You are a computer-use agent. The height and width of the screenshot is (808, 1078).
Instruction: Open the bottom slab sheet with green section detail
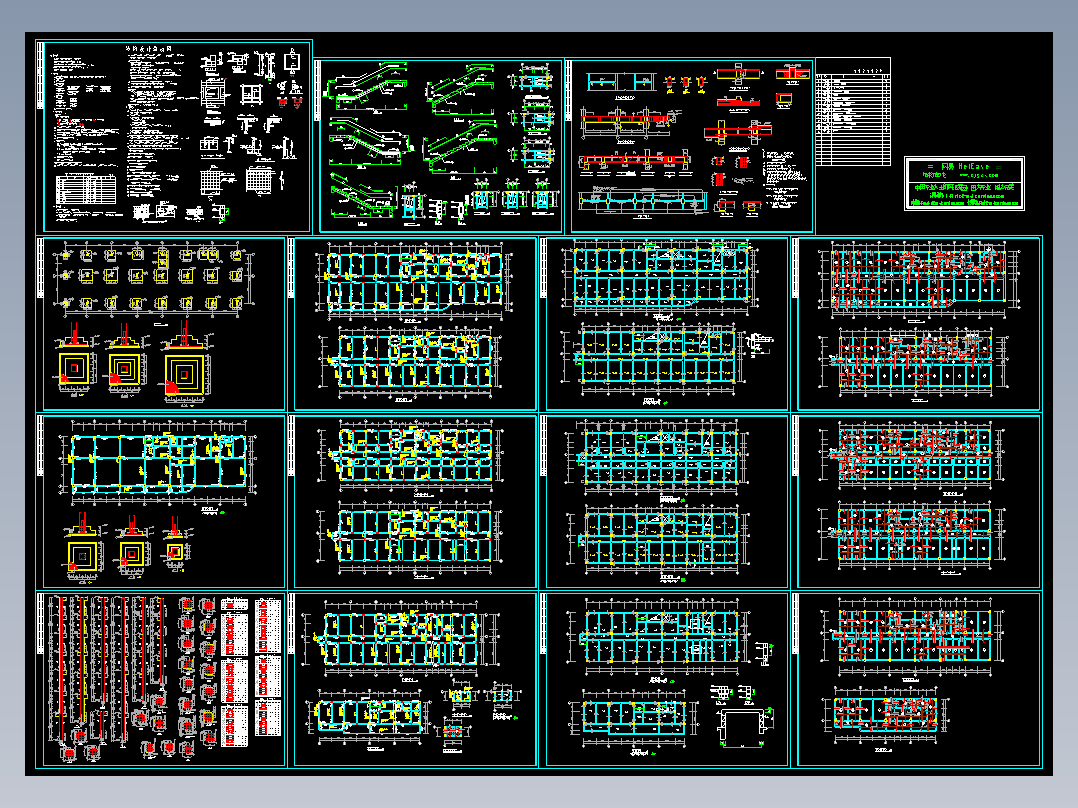[x=665, y=679]
